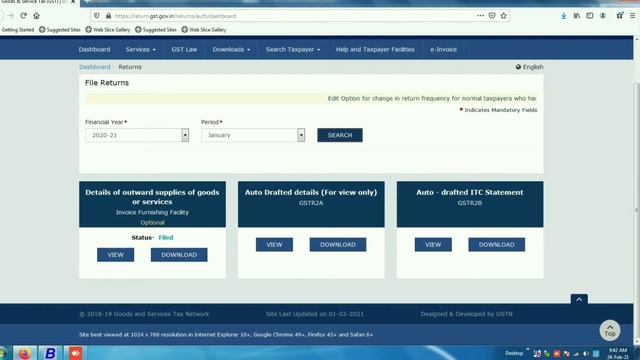Screen dimensions: 640x360
Task: Open the Getting Started bookmark
Action: 18,30
